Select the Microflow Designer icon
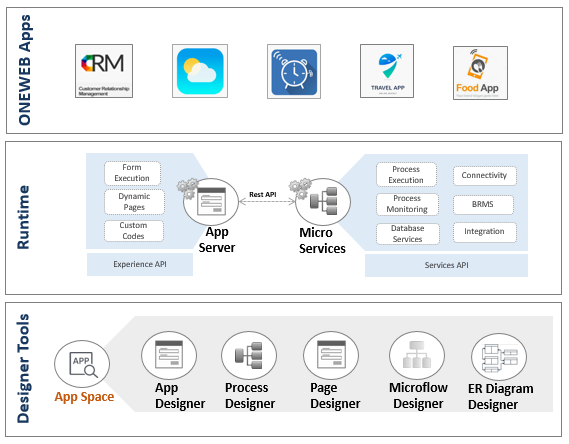This screenshot has height=444, width=569. click(417, 355)
